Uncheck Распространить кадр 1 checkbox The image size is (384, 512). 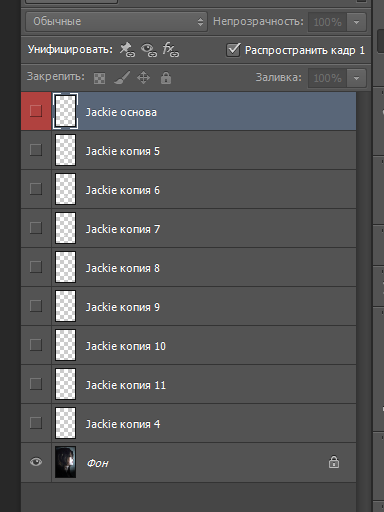tap(233, 50)
